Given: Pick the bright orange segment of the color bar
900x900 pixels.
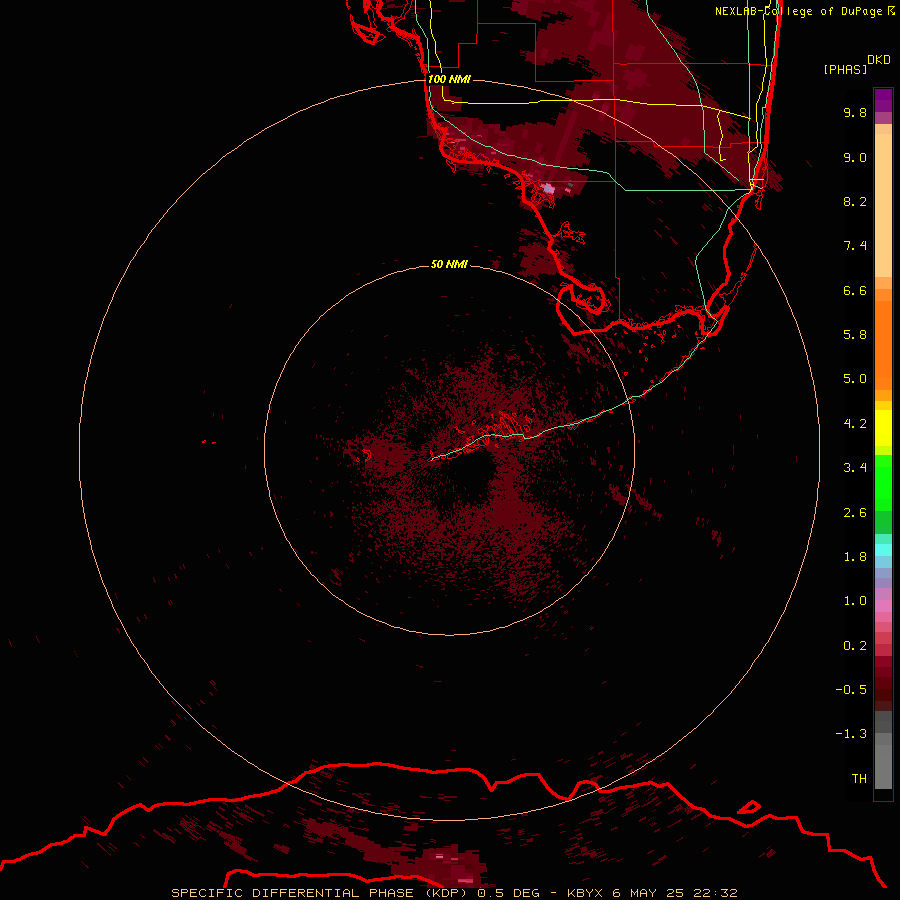Looking at the screenshot, I should click(x=883, y=344).
